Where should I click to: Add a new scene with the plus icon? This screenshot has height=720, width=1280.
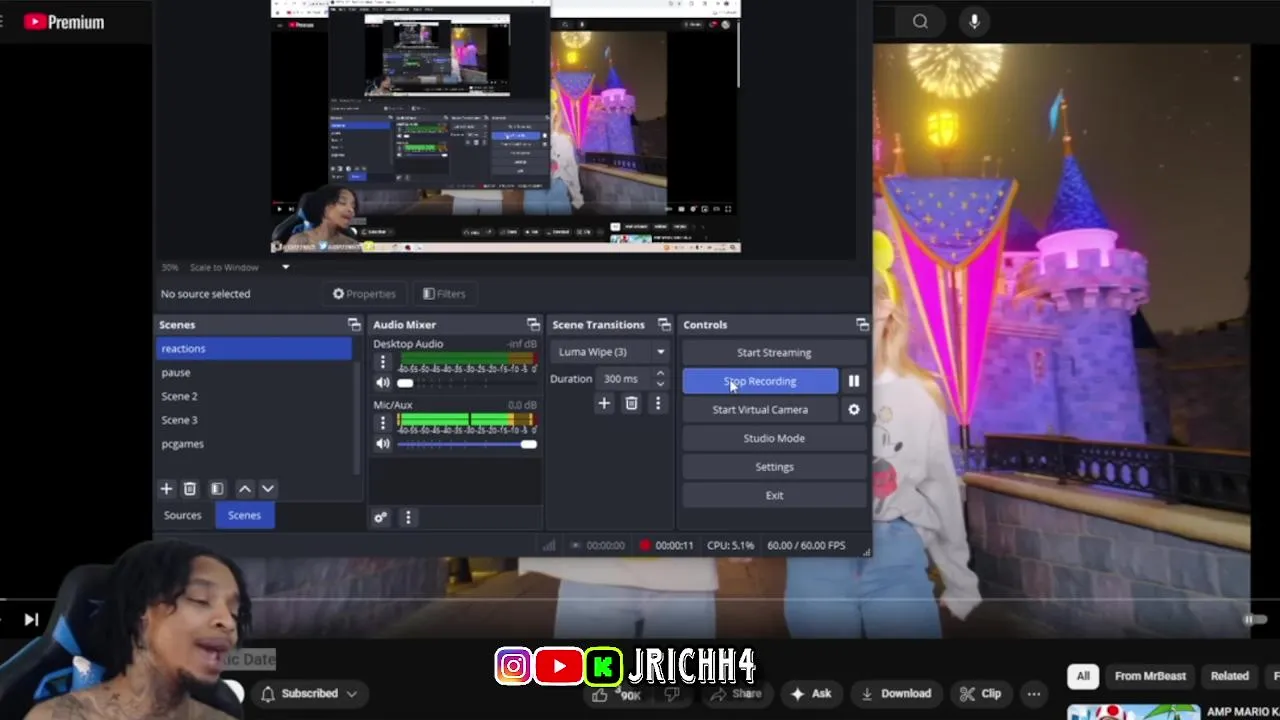coord(166,488)
